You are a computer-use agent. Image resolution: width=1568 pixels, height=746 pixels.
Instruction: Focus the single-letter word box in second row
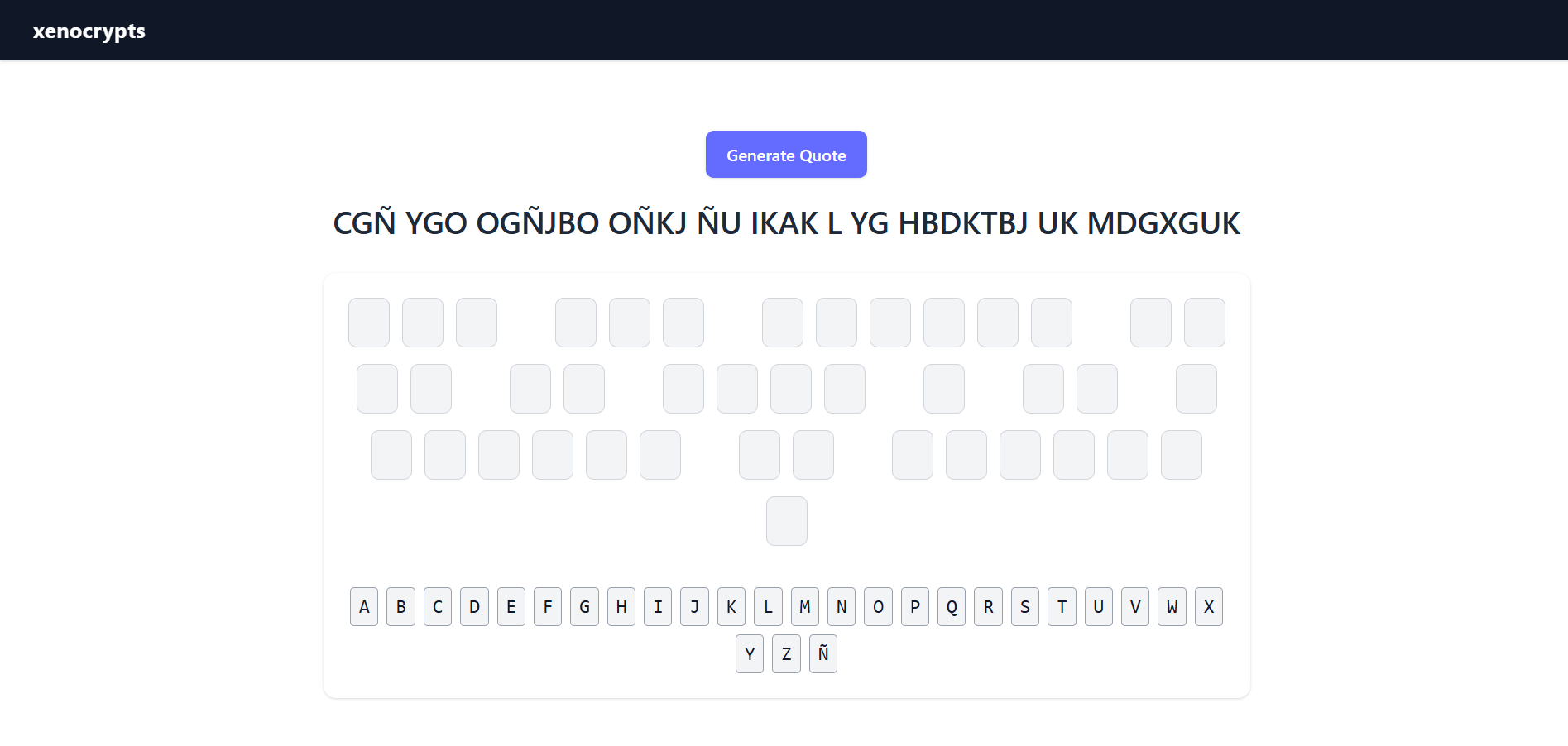tap(944, 389)
